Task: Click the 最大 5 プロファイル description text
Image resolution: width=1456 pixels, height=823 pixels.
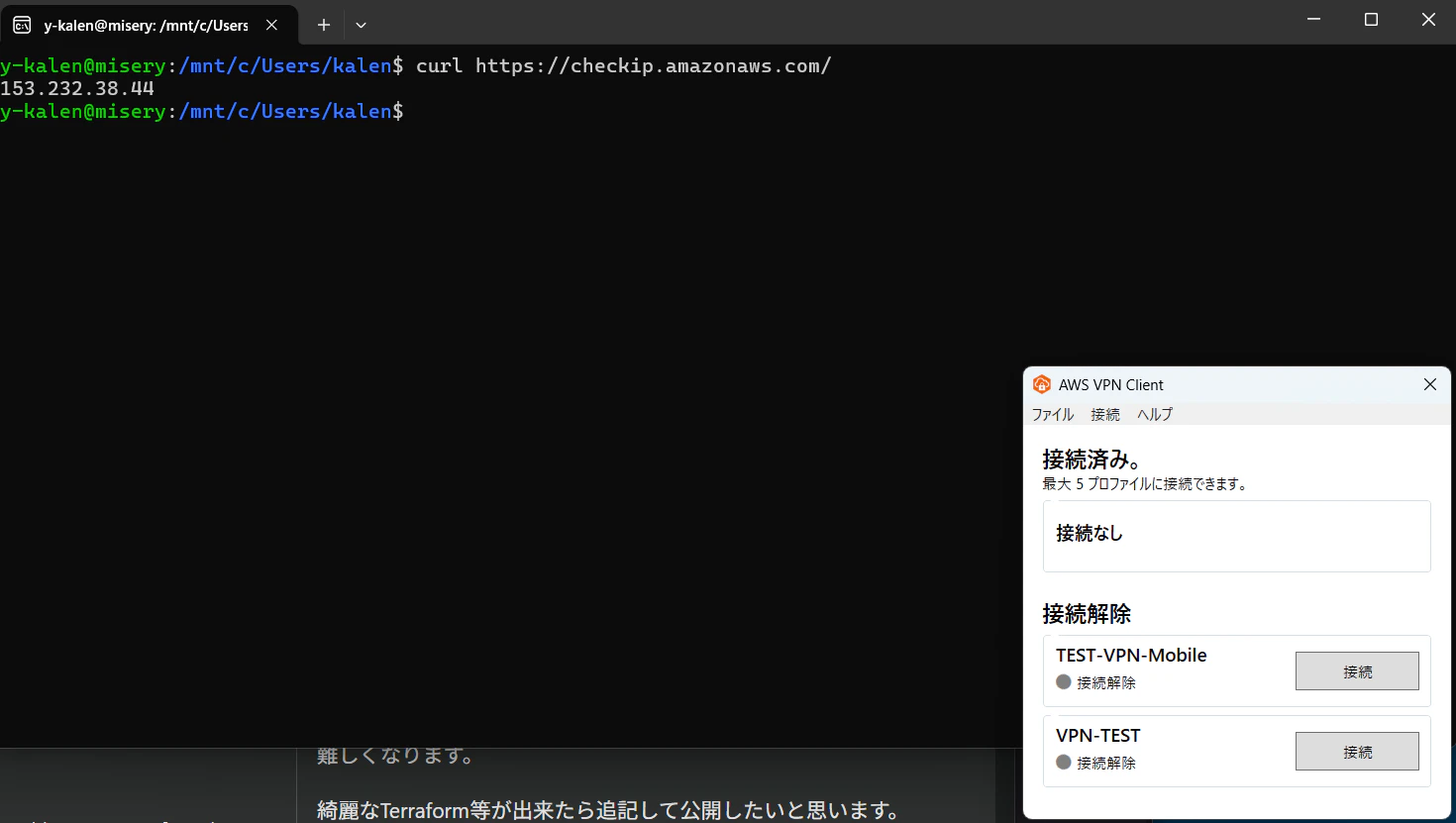Action: pos(1145,484)
